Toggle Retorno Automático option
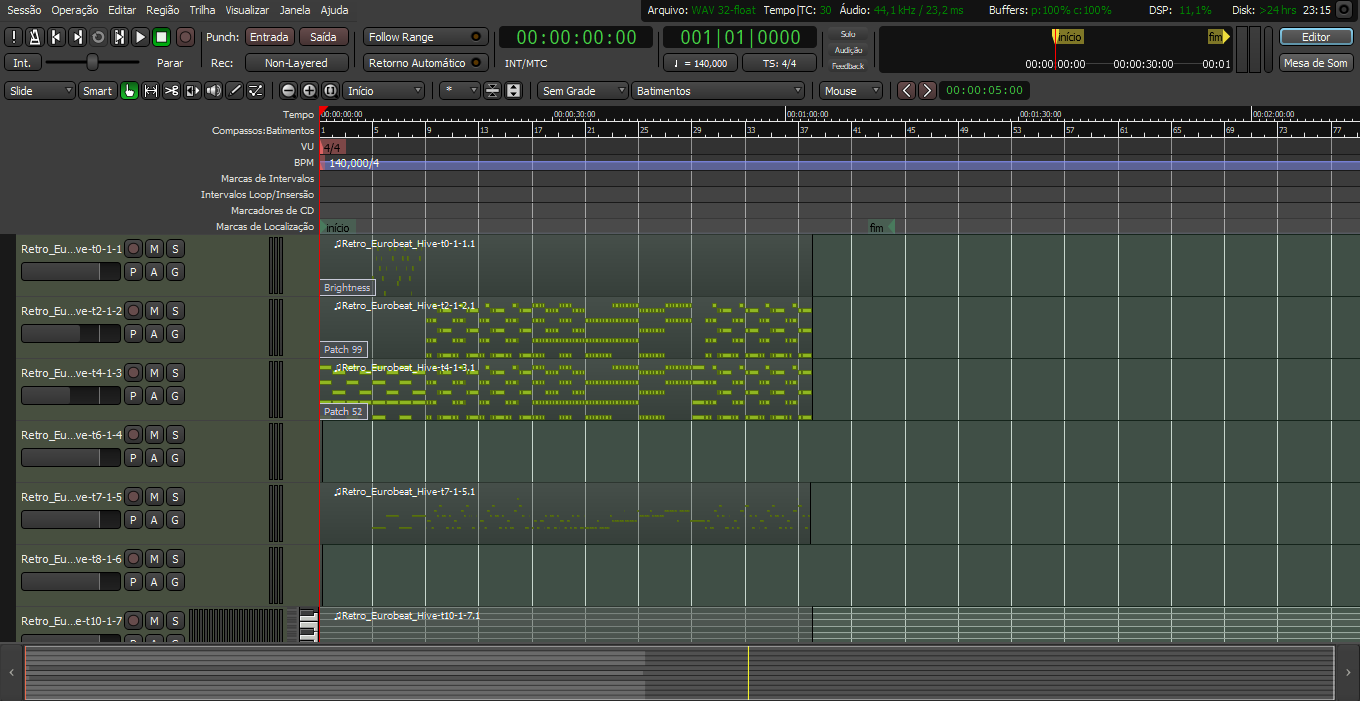The height and width of the screenshot is (701, 1360). pyautogui.click(x=425, y=62)
